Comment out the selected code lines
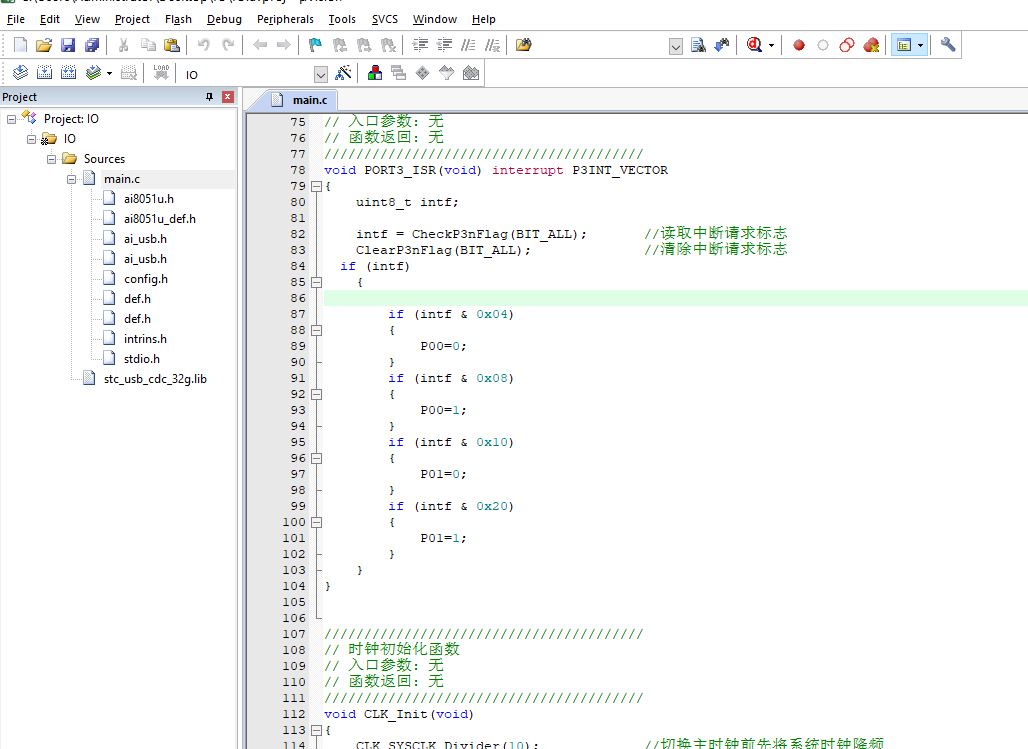Image resolution: width=1028 pixels, height=749 pixels. coord(468,45)
